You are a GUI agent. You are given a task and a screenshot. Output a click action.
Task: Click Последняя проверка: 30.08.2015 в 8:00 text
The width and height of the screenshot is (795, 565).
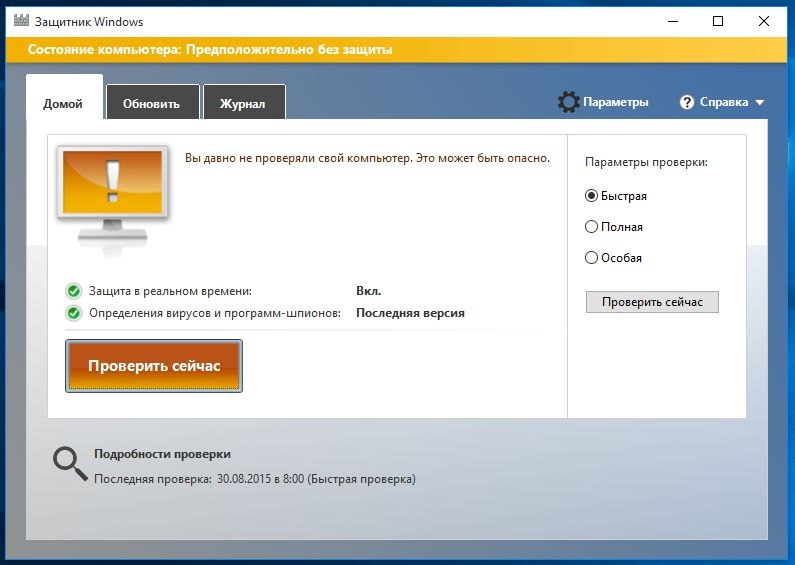[x=255, y=479]
